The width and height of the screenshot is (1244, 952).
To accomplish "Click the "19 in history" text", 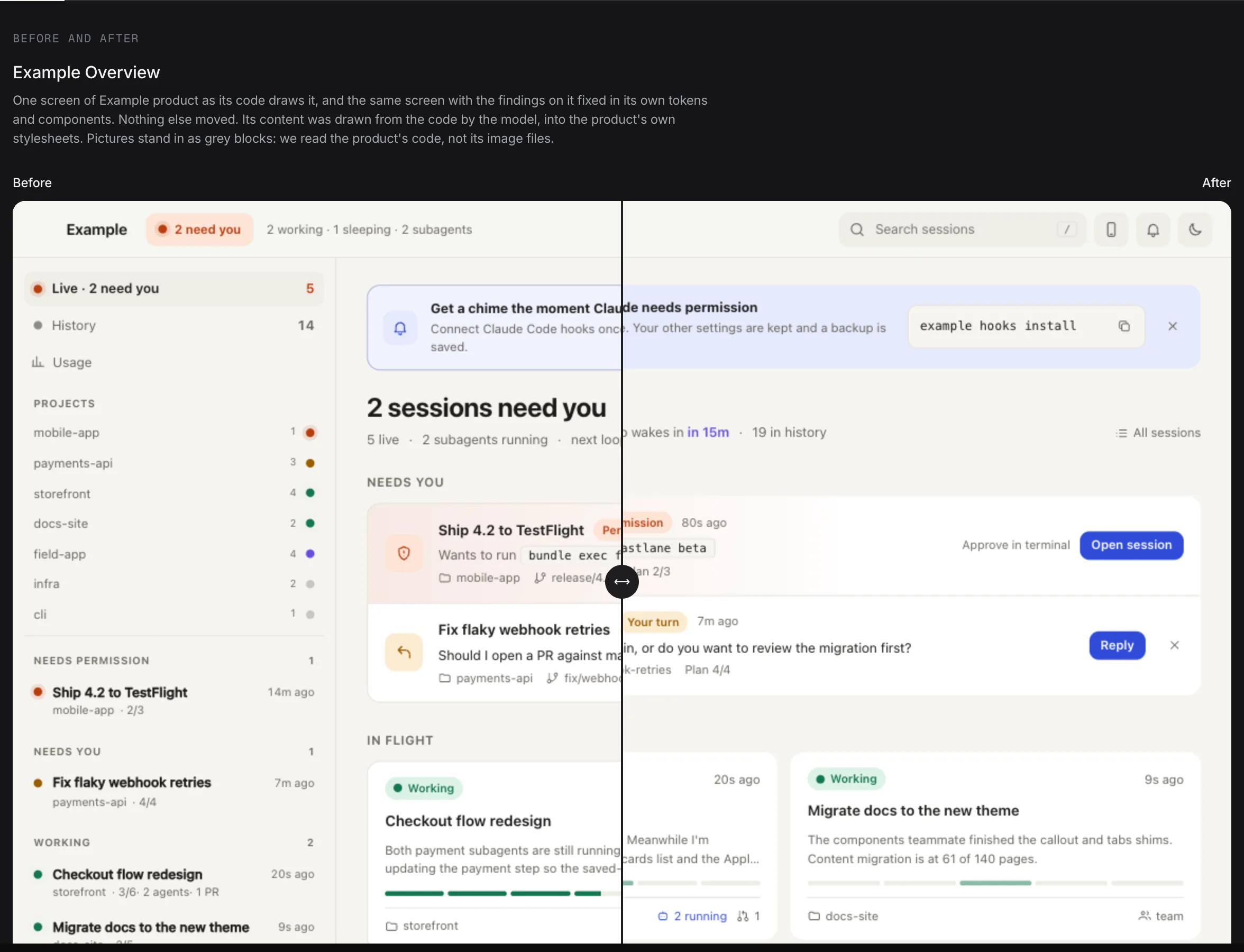I will pos(789,433).
